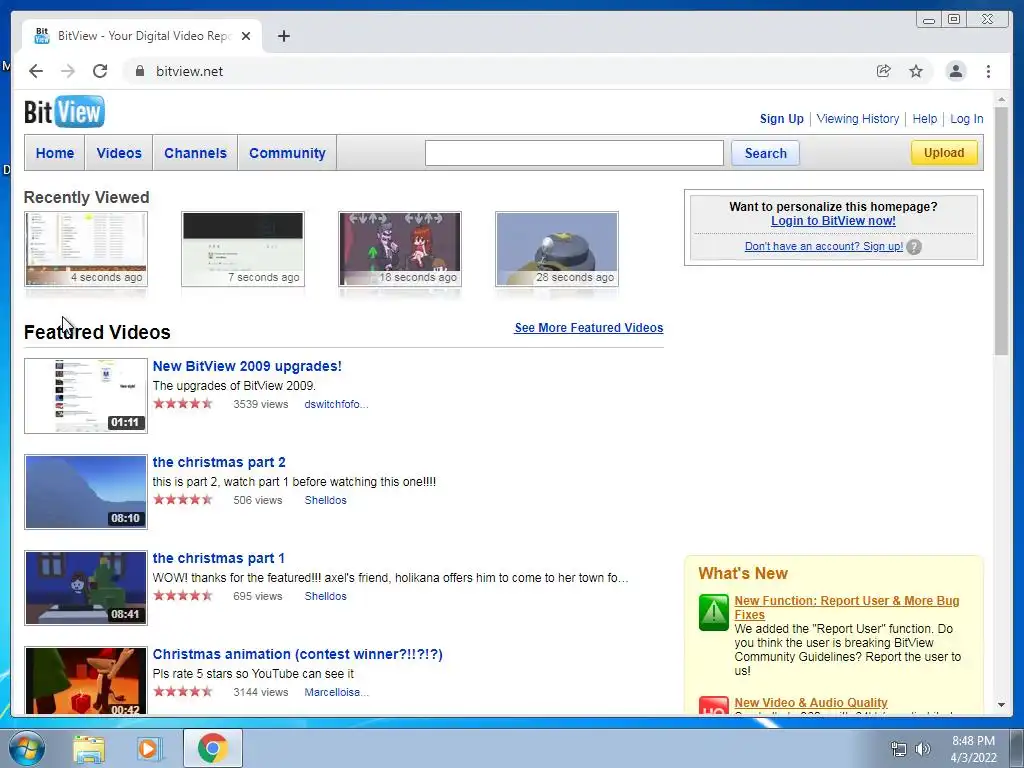Click the Sign Up link in the header
Image resolution: width=1024 pixels, height=768 pixels.
coord(782,119)
